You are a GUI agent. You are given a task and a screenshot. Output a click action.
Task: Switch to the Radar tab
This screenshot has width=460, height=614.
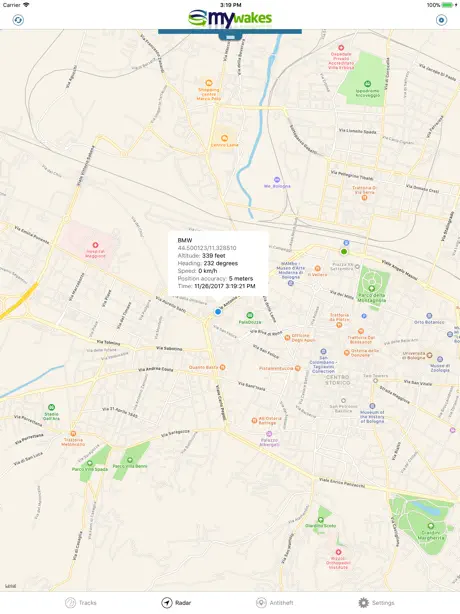coord(176,602)
